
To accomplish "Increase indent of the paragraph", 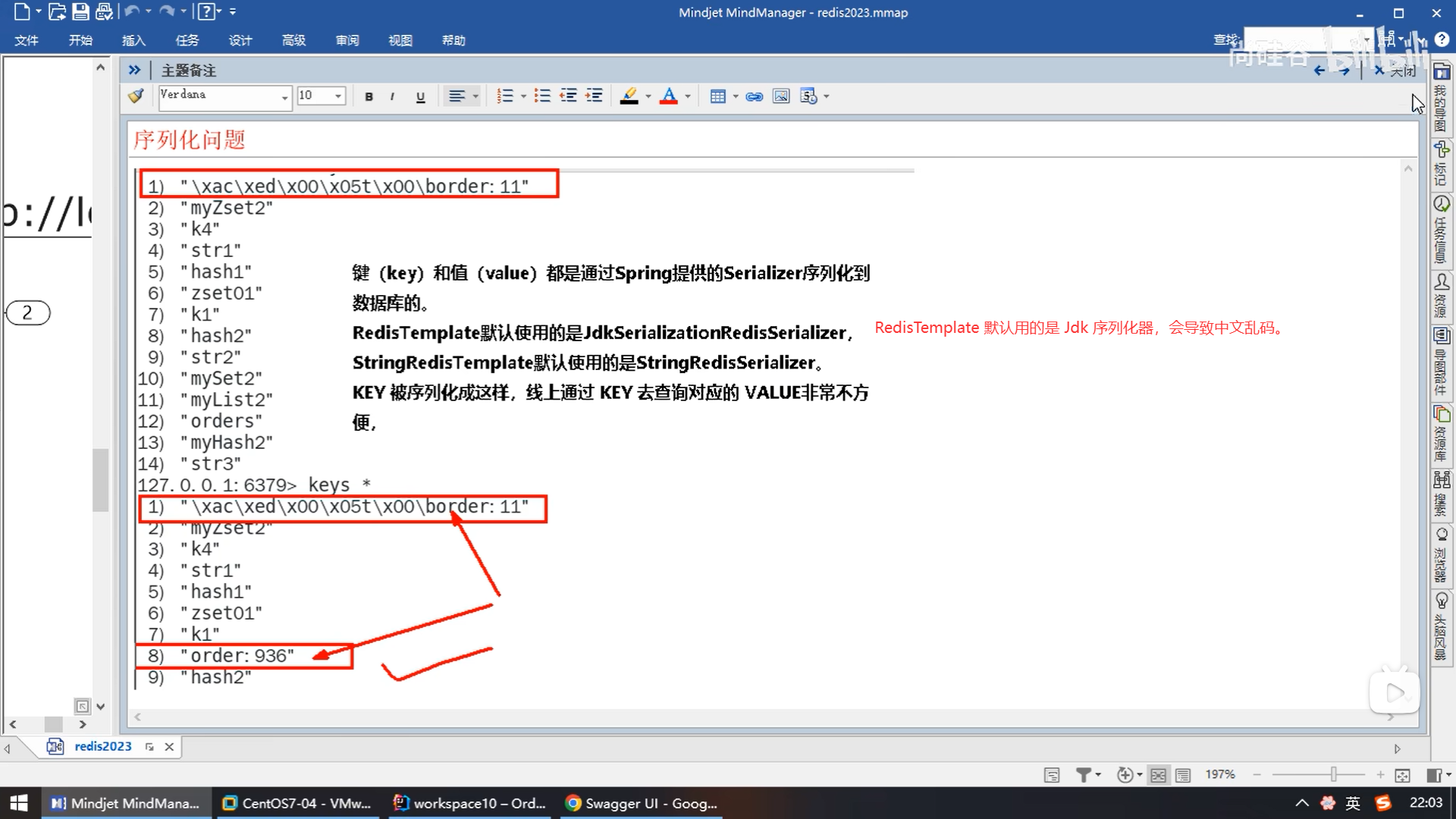I will pos(594,96).
